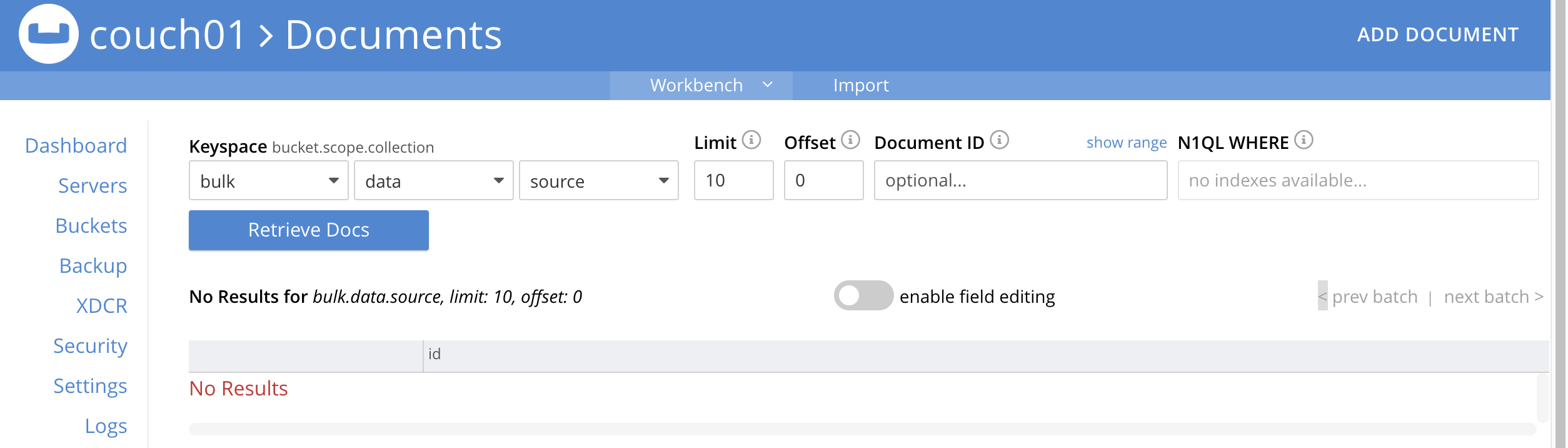Open the source collection dropdown
Image resolution: width=1568 pixels, height=448 pixels.
click(x=598, y=181)
